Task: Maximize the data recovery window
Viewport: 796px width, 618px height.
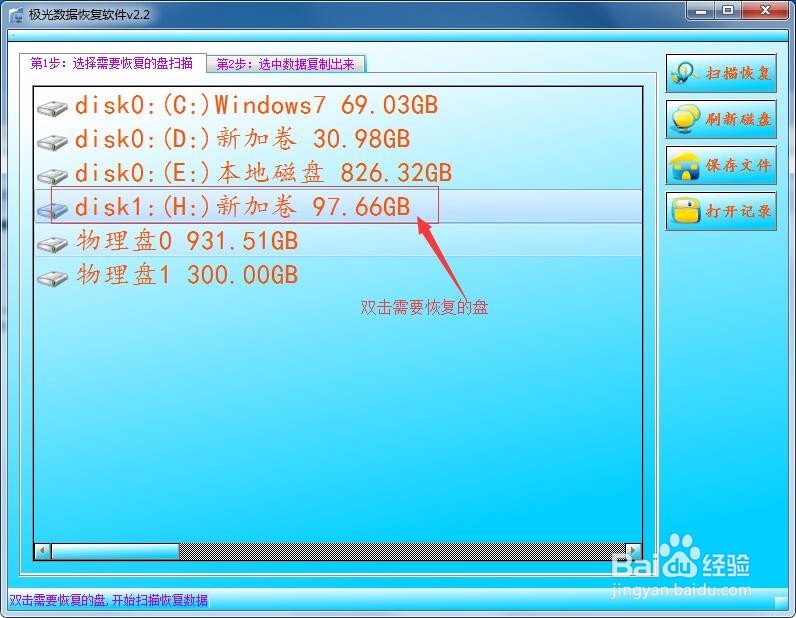Action: tap(728, 11)
